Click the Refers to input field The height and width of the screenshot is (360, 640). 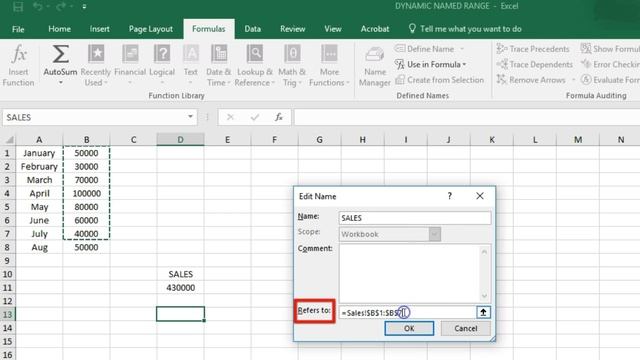coord(407,313)
